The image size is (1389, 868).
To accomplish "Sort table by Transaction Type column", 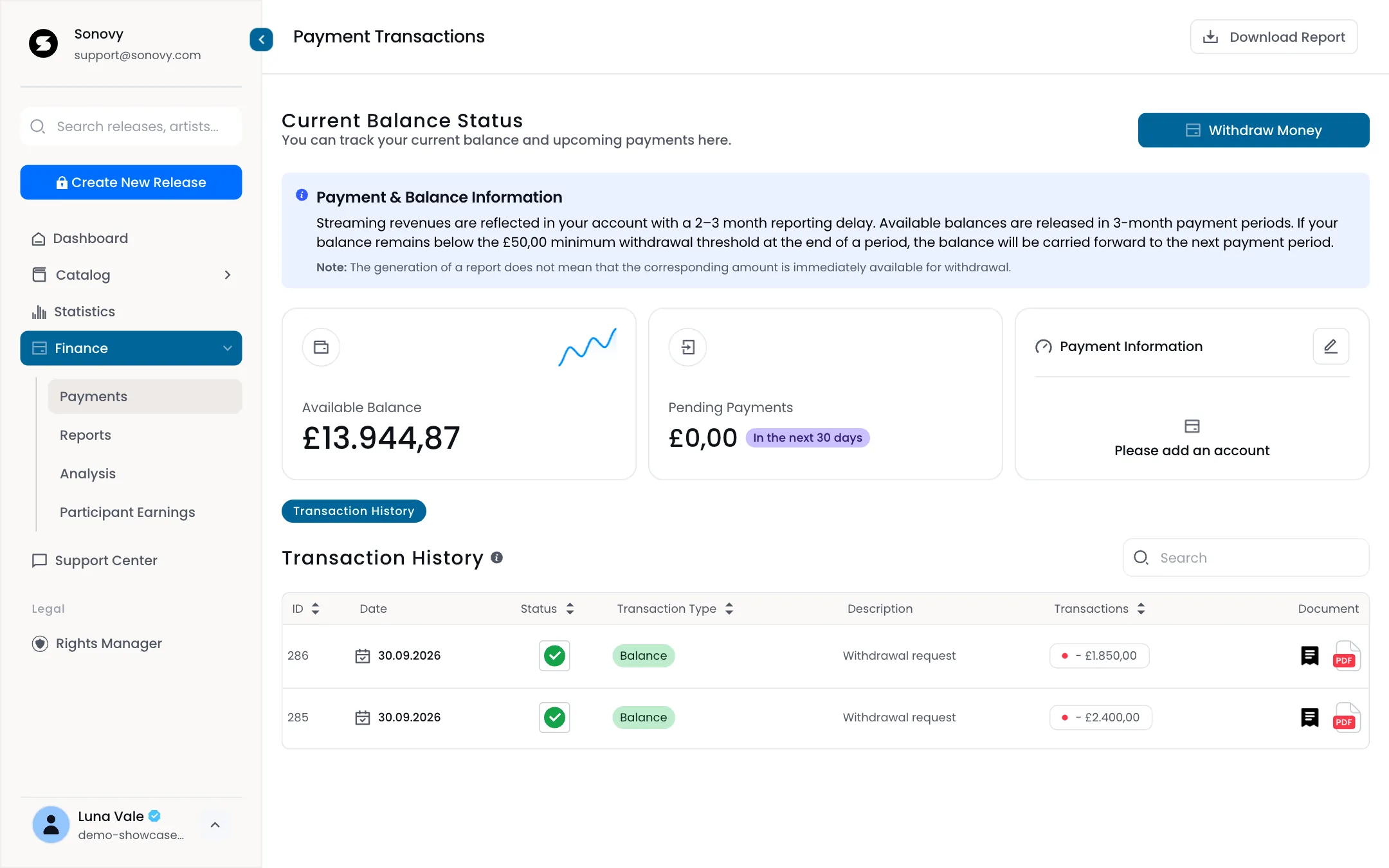I will [x=729, y=609].
